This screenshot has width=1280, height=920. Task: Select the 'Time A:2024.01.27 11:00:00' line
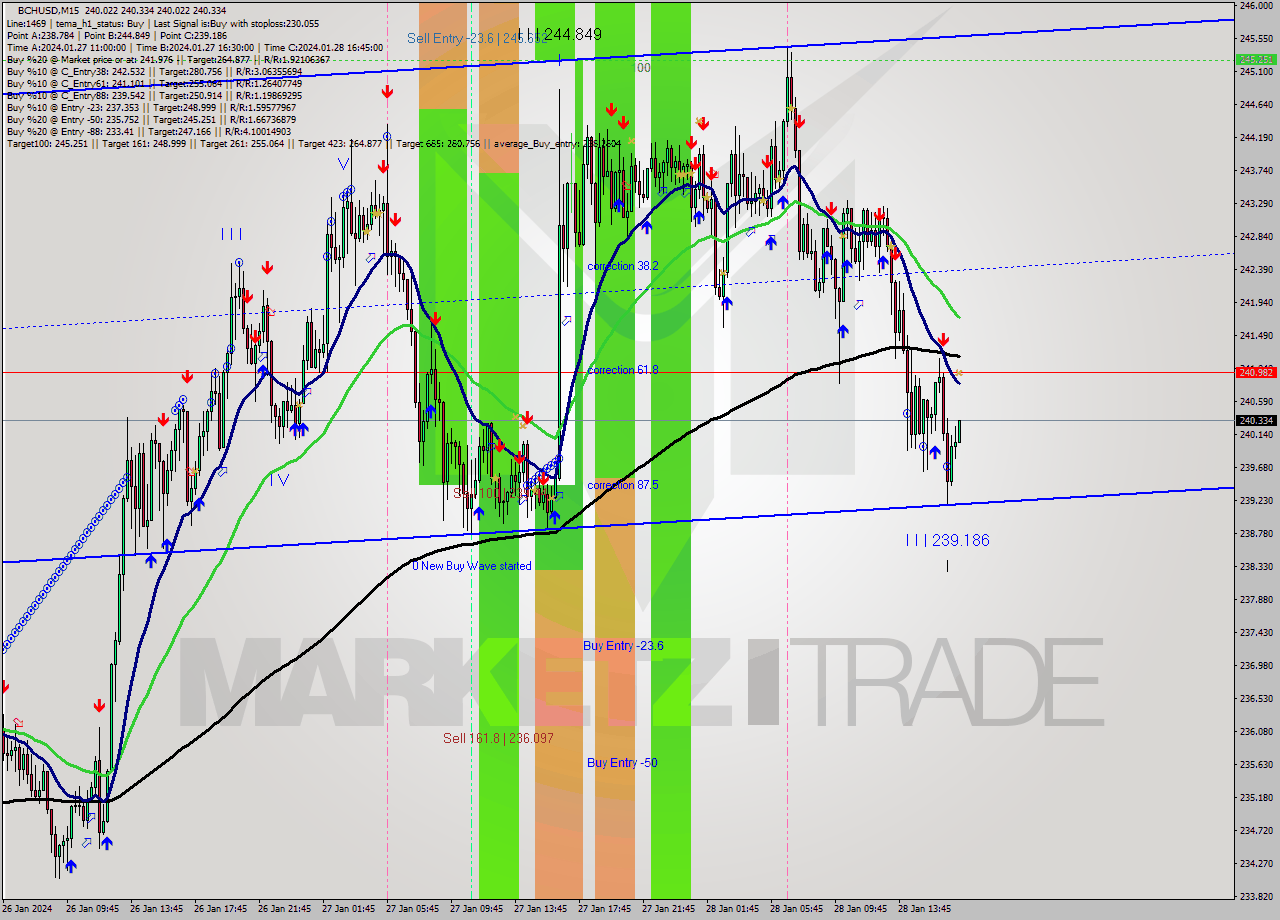tap(195, 47)
